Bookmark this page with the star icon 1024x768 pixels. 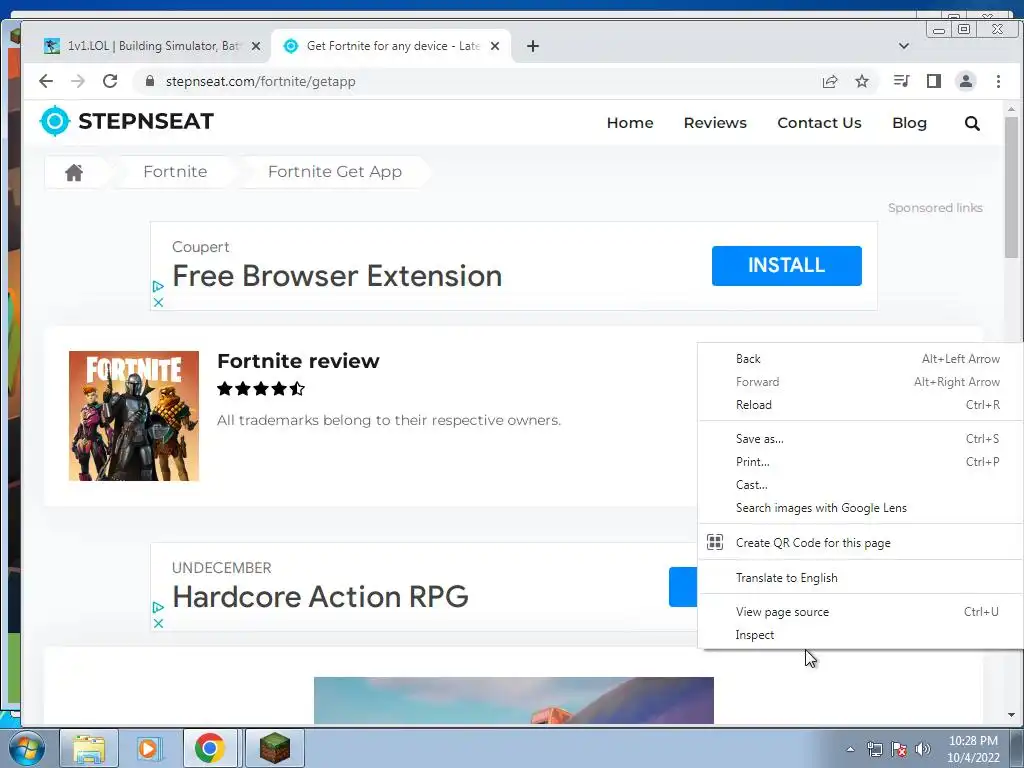[862, 81]
